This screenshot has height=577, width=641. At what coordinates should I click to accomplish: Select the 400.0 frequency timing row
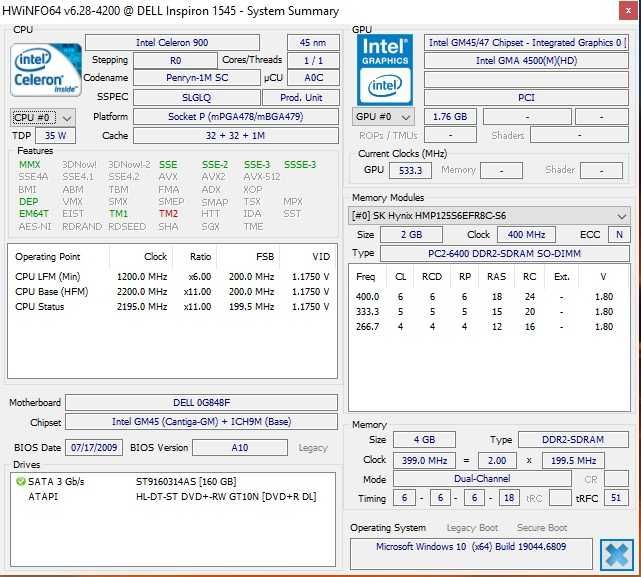(489, 297)
